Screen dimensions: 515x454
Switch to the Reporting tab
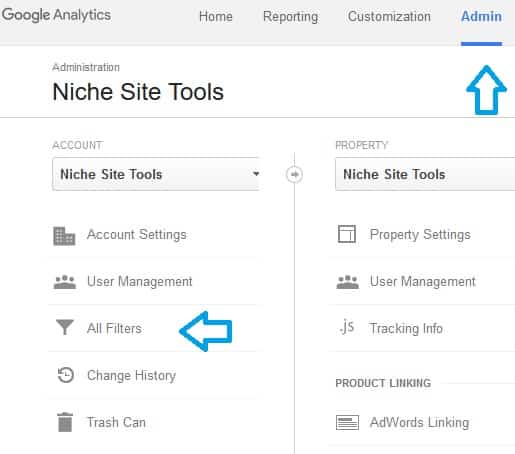pos(290,17)
